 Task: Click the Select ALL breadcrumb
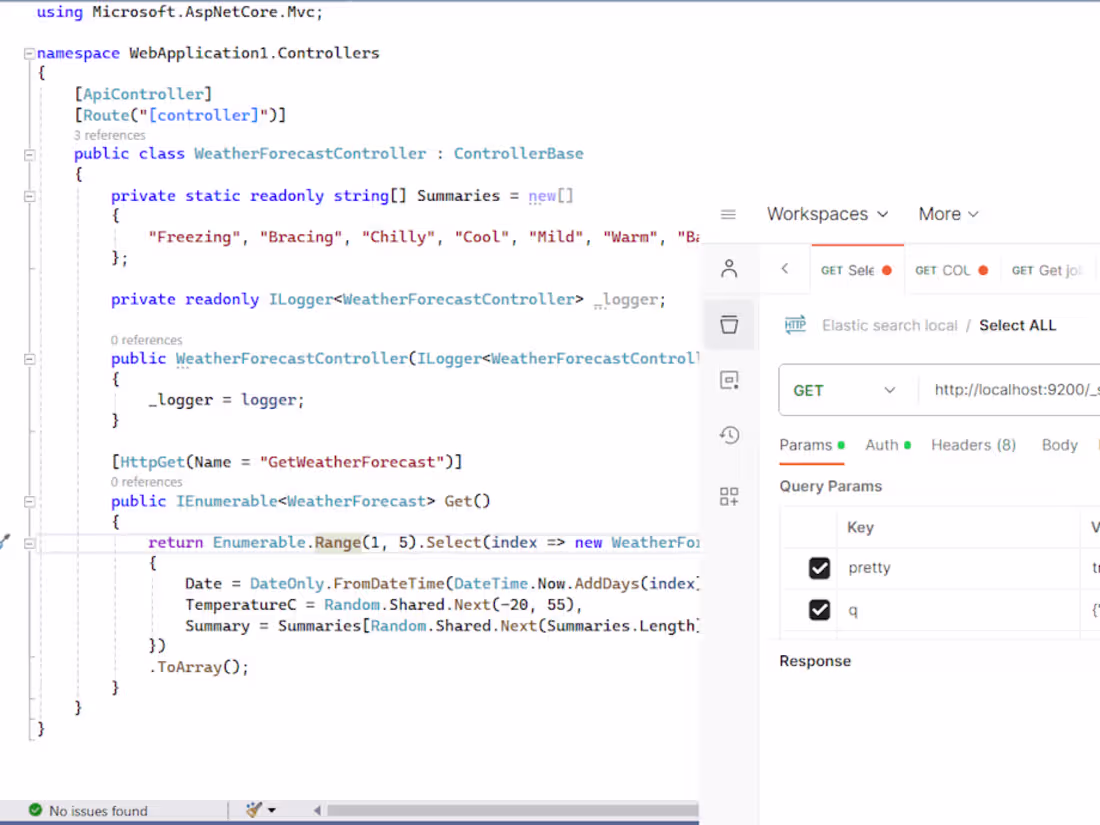(x=1017, y=325)
